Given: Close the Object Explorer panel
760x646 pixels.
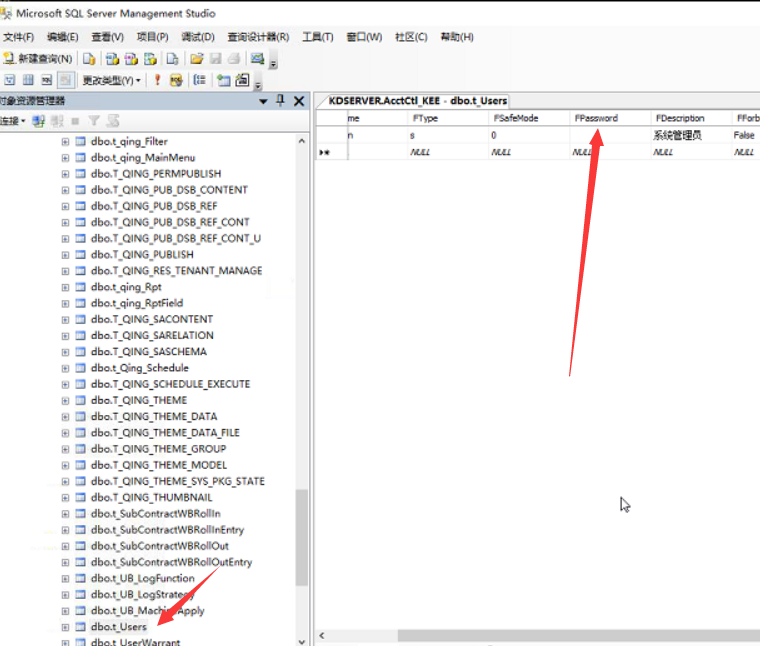Looking at the screenshot, I should (x=298, y=101).
